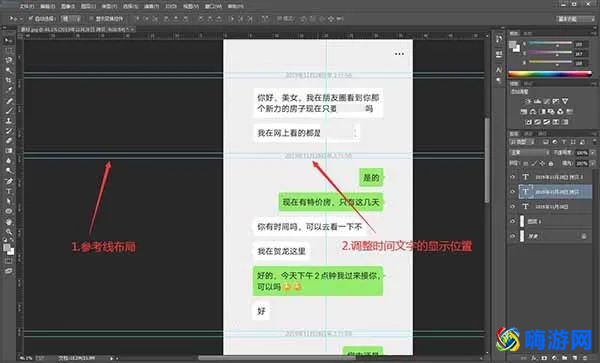The image size is (600, 363).
Task: Add an Invert adjustment layer
Action: pos(528,122)
